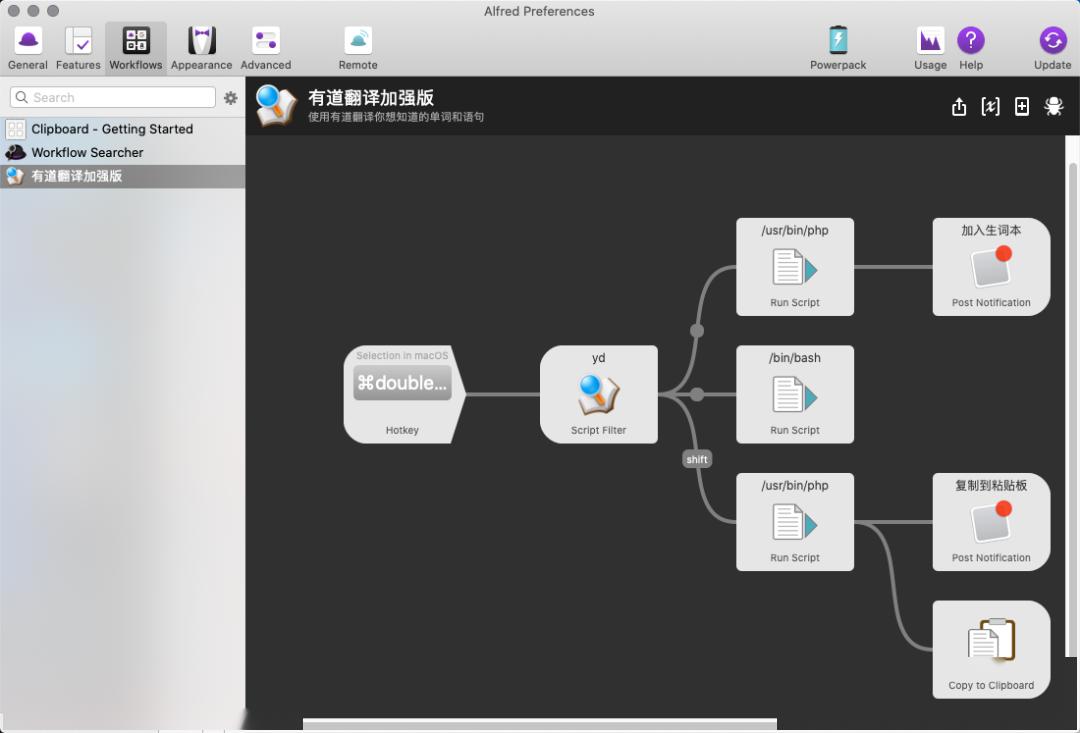Select the top /usr/bin/php Run Script node

pyautogui.click(x=795, y=267)
